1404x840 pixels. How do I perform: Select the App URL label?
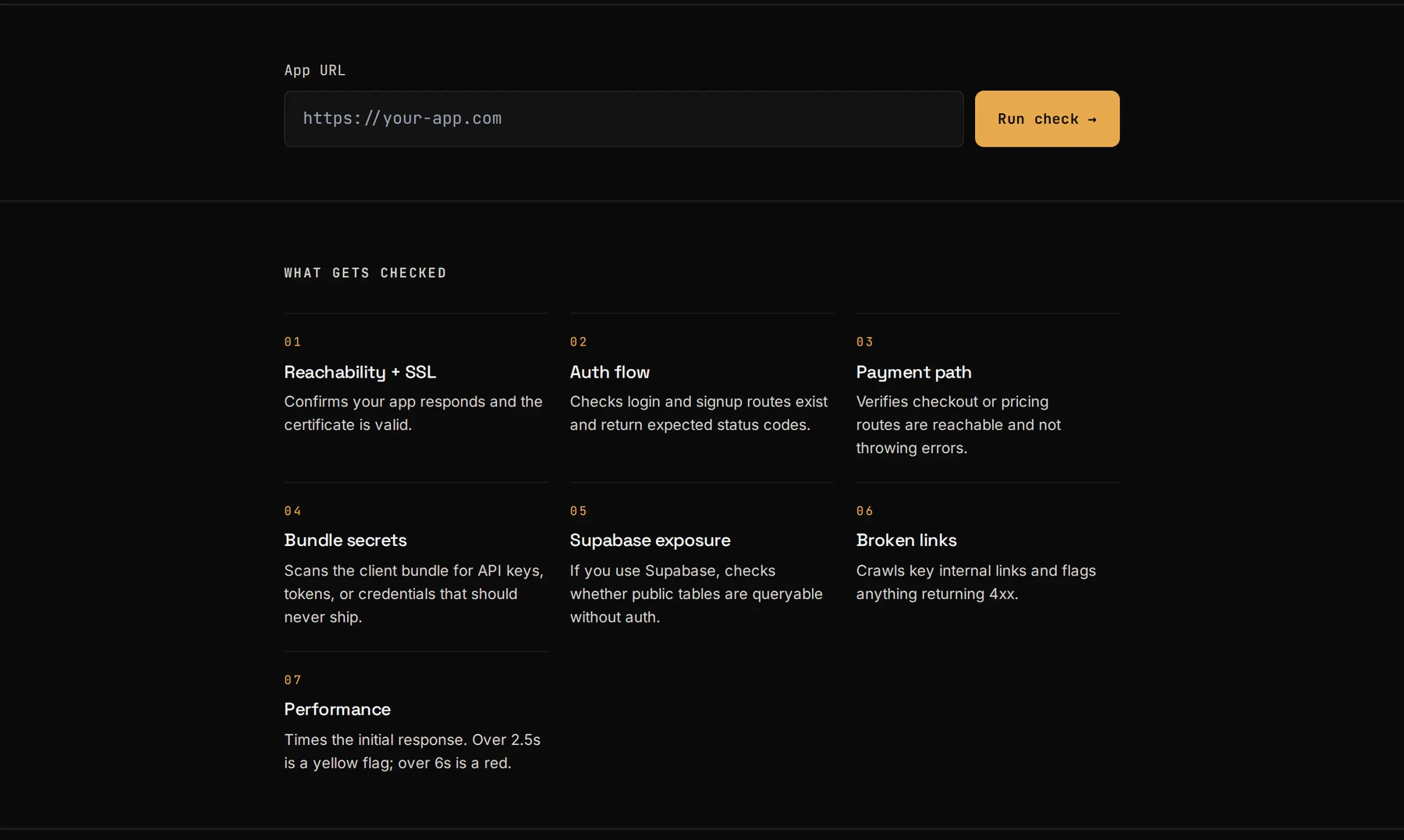[x=315, y=70]
